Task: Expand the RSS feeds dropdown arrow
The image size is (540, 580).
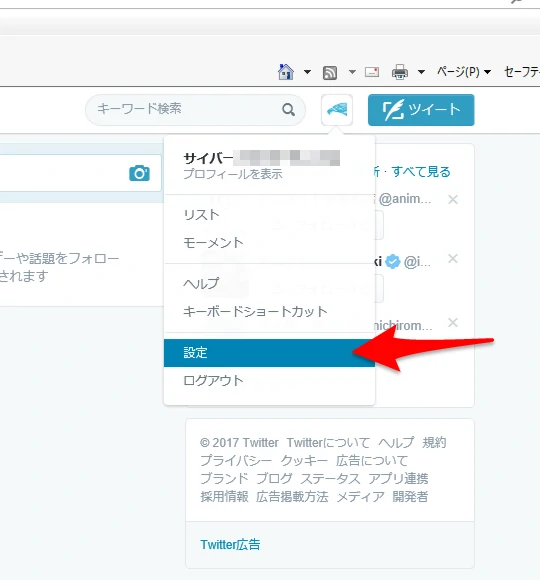Action: (352, 72)
